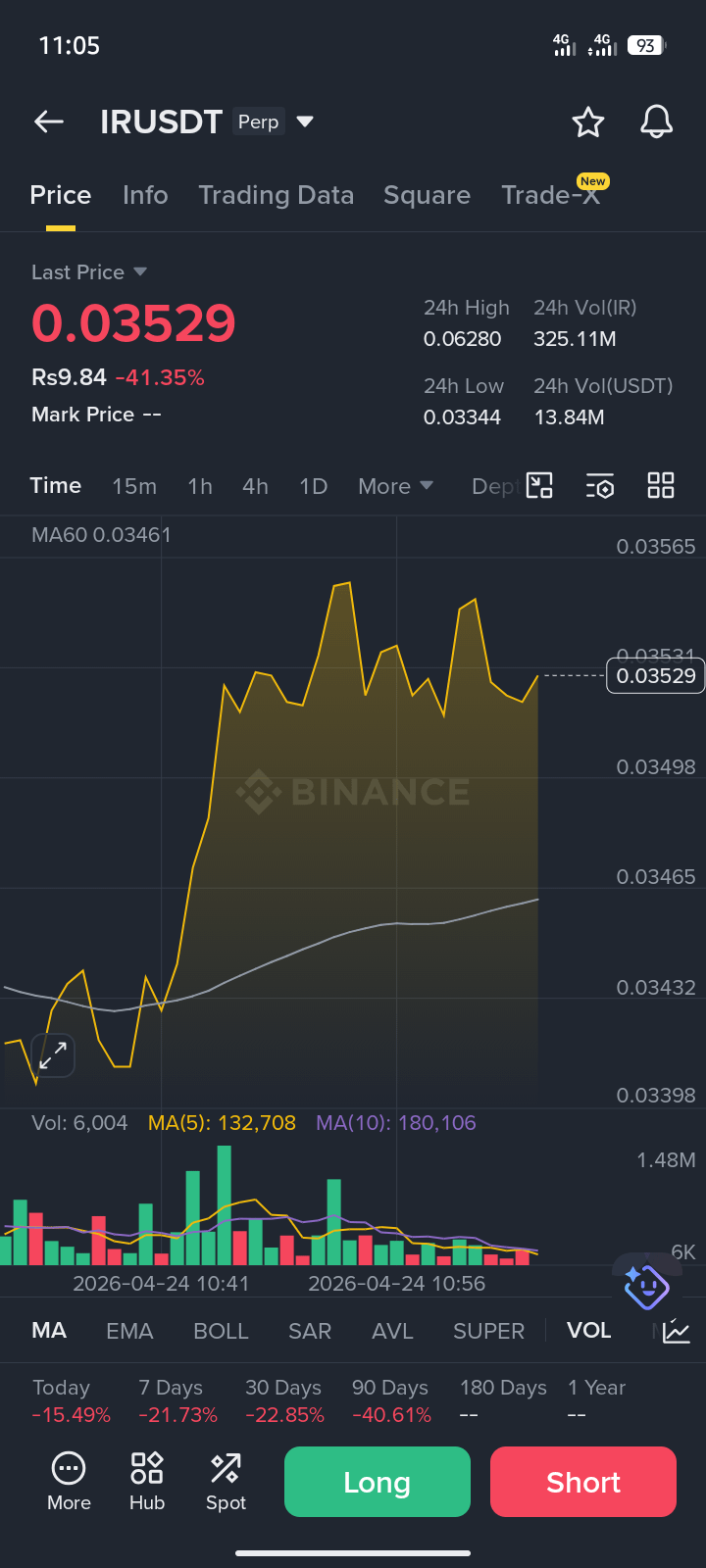706x1568 pixels.
Task: Tap the 180 Days performance entry
Action: click(503, 1401)
